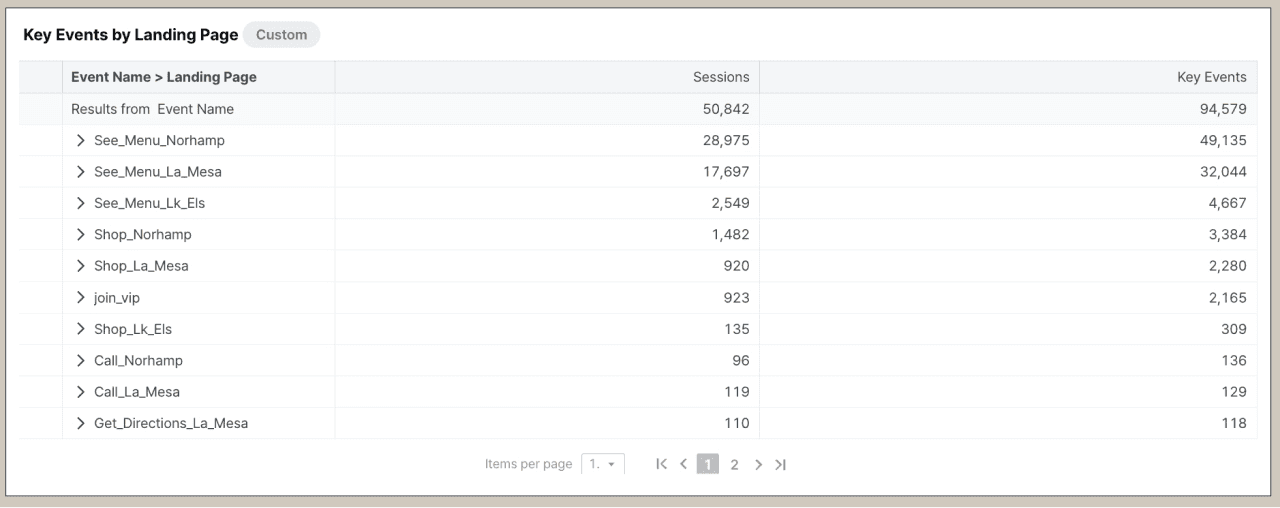Click the Custom badge next to title
Image resolution: width=1280 pixels, height=508 pixels.
click(281, 35)
